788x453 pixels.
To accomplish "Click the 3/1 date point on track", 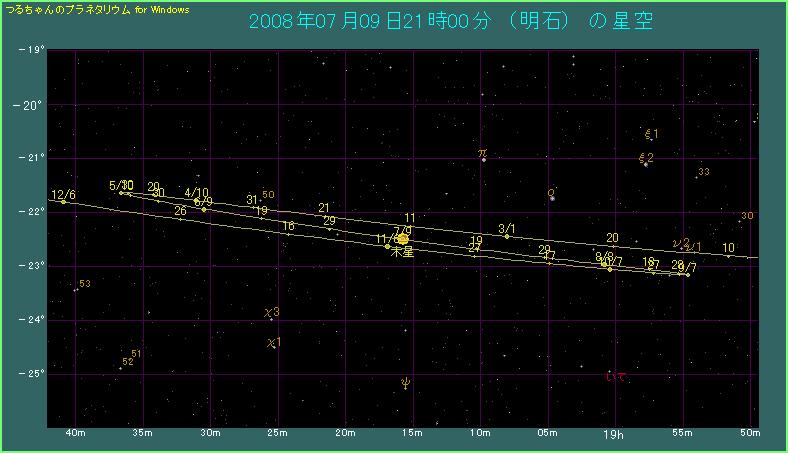I will click(507, 236).
